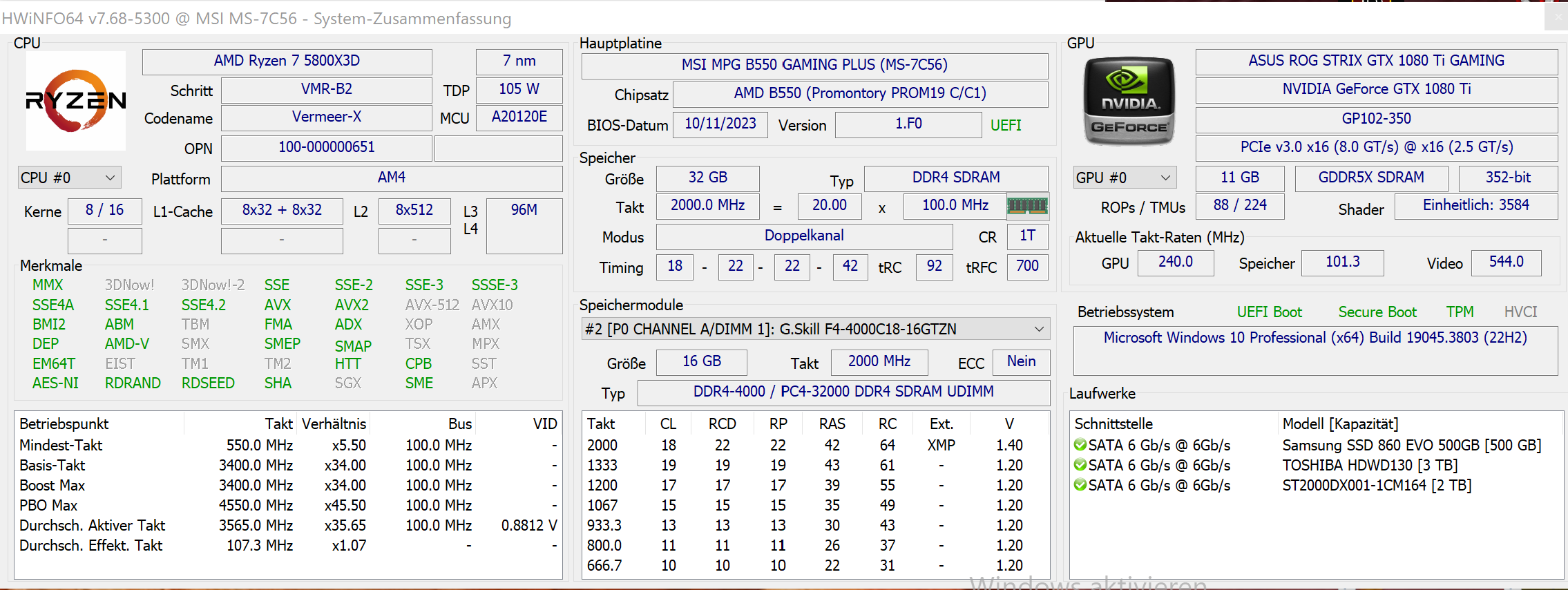Viewport: 1568px width, 590px height.
Task: Click the ASUS ROG STRIX GTX 1080 Ti field
Action: click(1376, 61)
